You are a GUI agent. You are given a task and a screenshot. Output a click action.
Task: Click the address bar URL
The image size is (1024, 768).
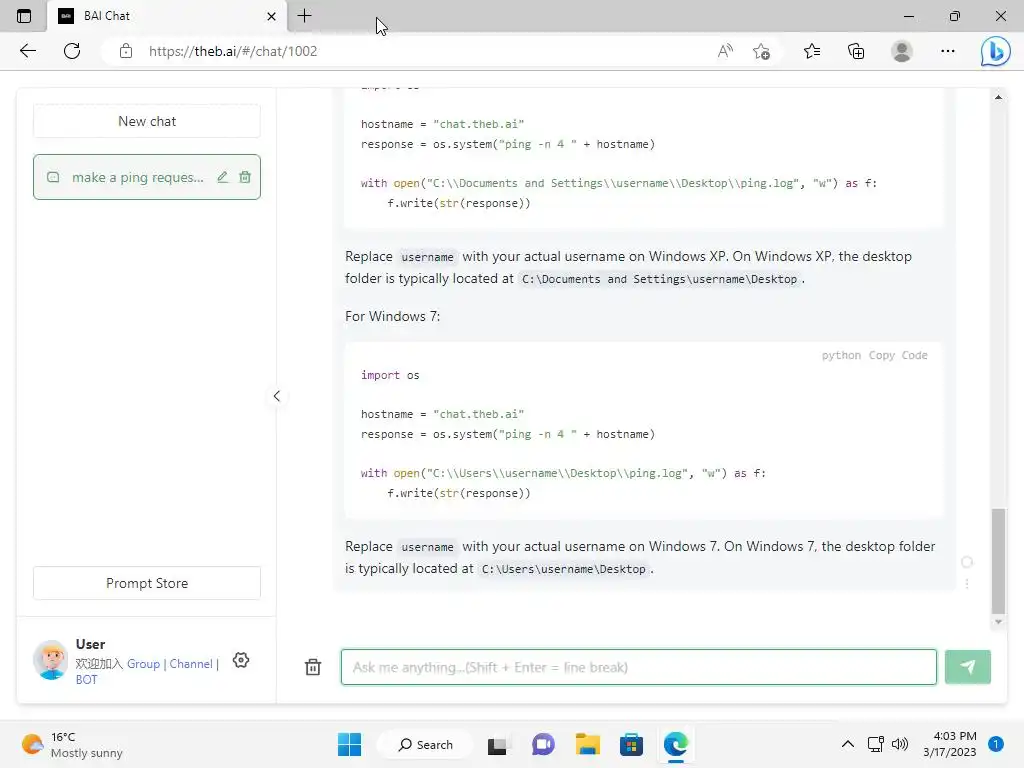pyautogui.click(x=233, y=51)
